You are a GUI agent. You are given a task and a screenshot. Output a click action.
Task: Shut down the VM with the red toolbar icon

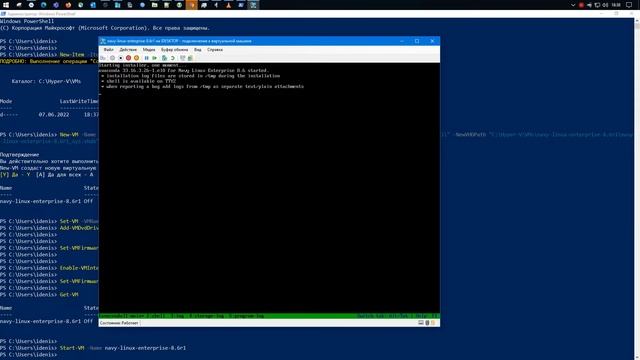129,58
